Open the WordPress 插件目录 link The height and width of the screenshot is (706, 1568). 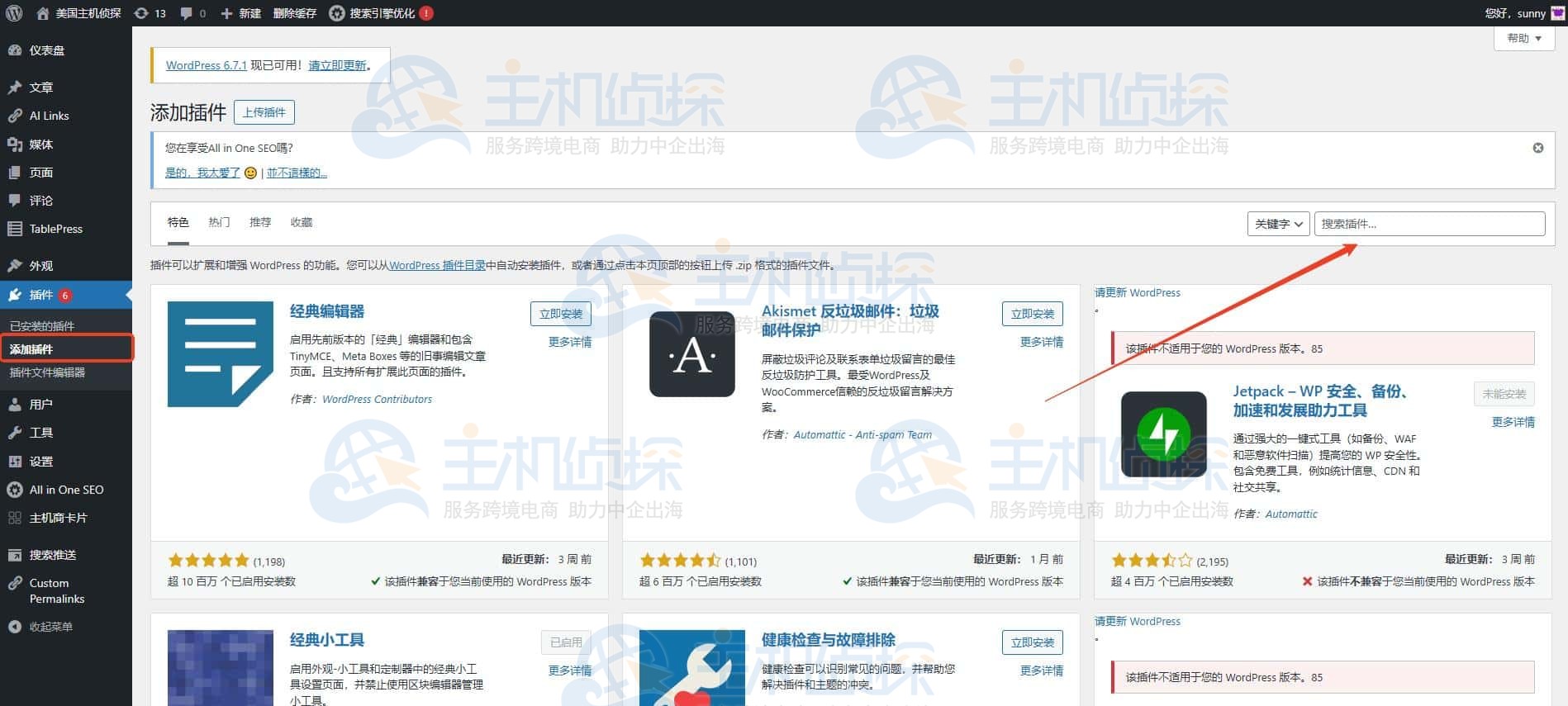(x=437, y=265)
